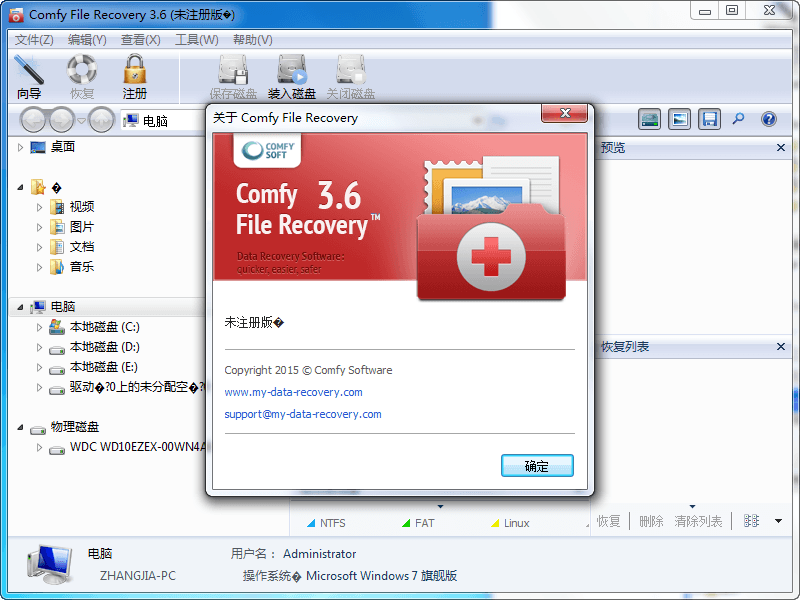Select 物理磁盘 tree node
This screenshot has width=800, height=600.
pyautogui.click(x=74, y=427)
